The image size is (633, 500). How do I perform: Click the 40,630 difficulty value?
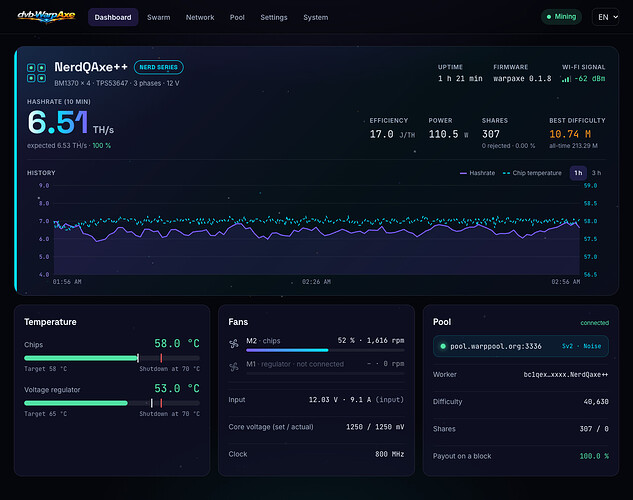[x=596, y=402]
